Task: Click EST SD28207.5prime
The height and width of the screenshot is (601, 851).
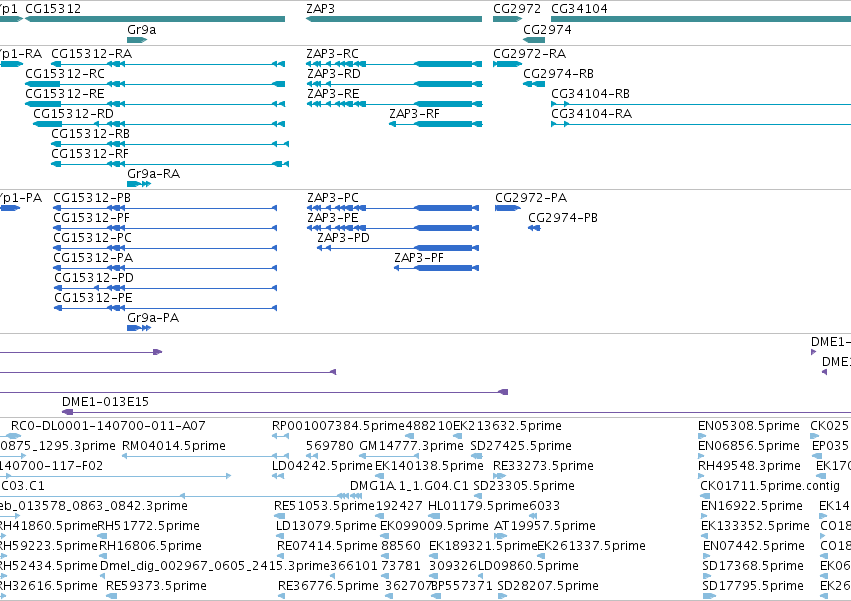Action: [x=548, y=586]
